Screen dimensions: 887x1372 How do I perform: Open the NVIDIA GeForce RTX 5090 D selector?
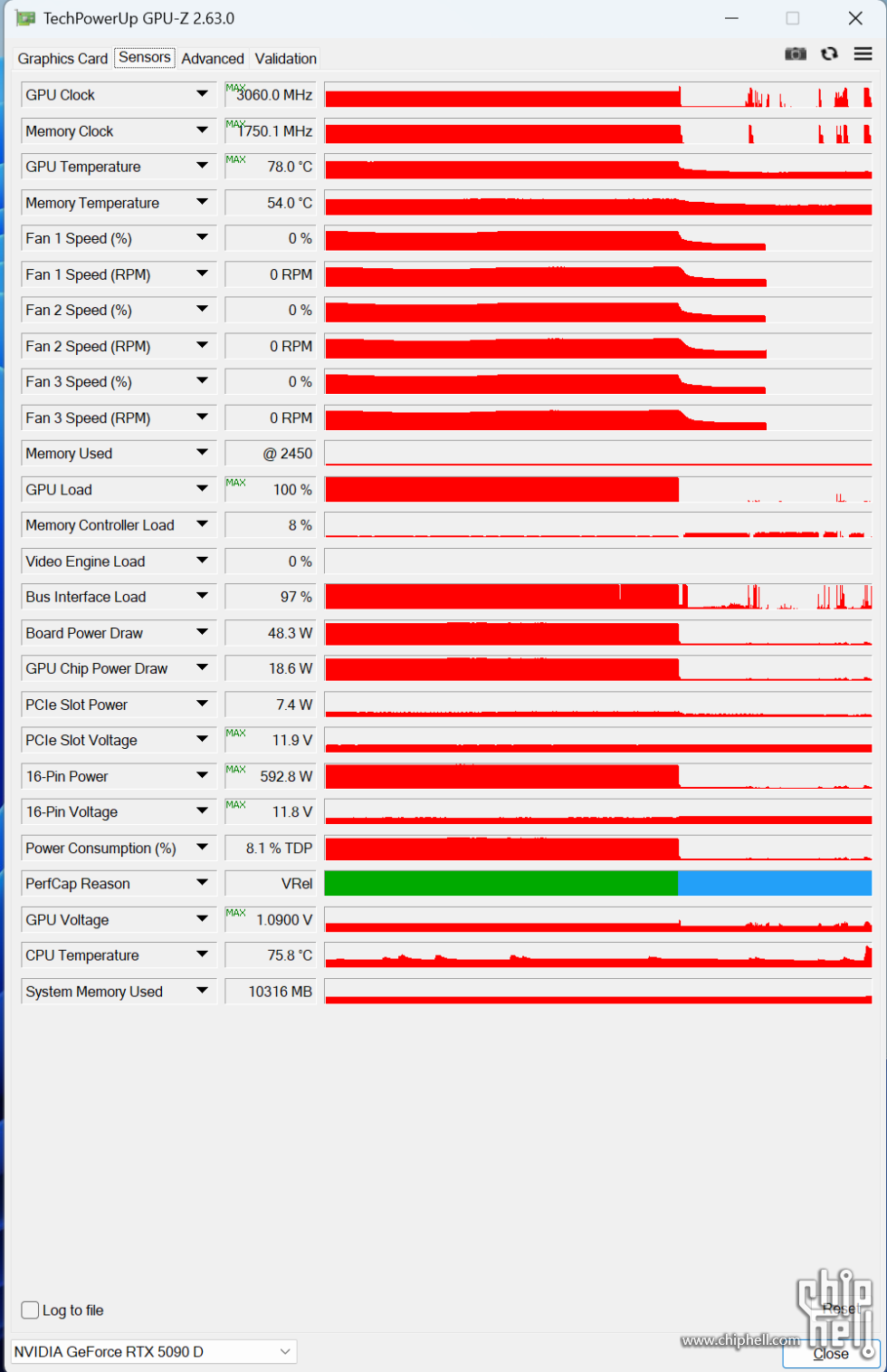(x=153, y=1352)
